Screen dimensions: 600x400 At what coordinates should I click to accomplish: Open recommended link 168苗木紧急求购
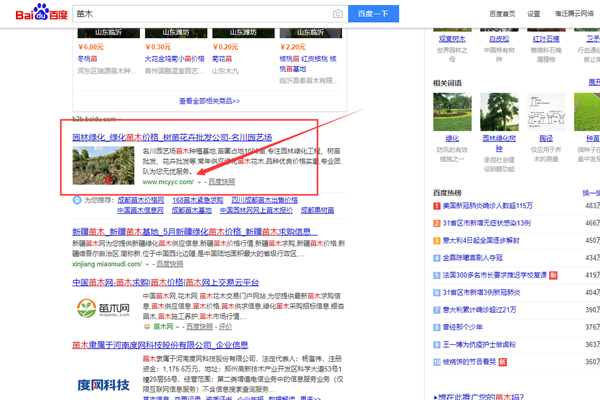click(x=197, y=200)
